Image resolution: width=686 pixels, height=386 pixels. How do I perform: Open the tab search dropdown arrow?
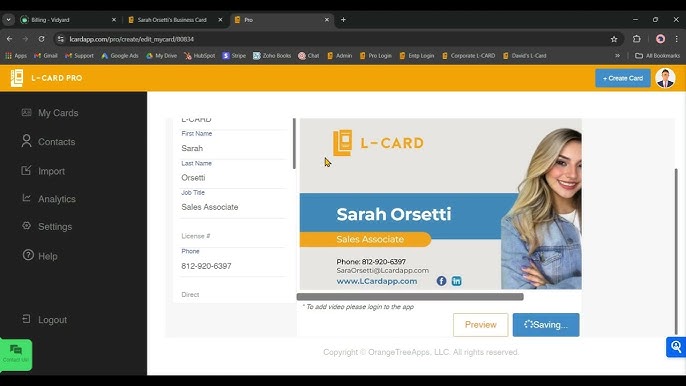8,20
